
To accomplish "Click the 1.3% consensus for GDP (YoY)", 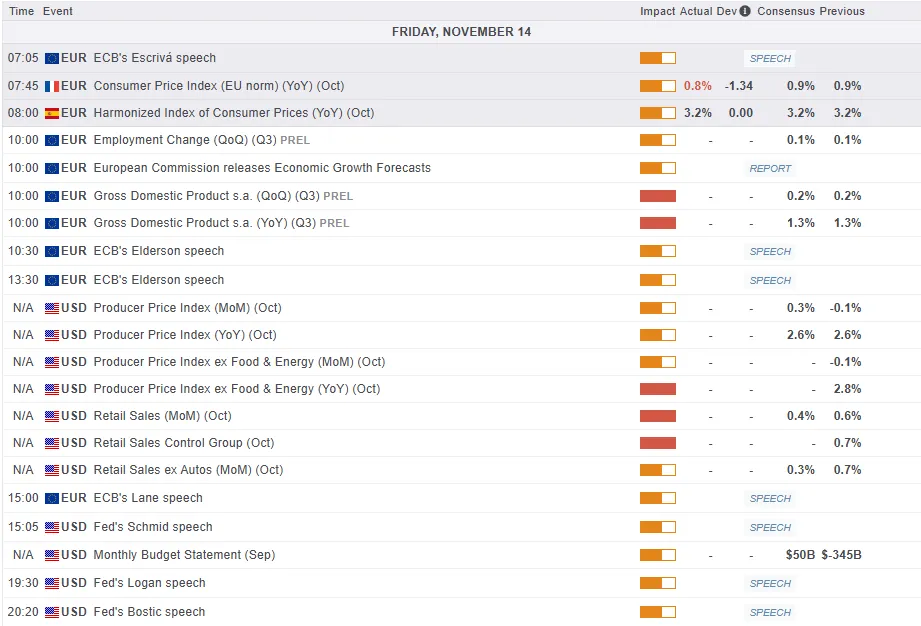I will [x=801, y=223].
